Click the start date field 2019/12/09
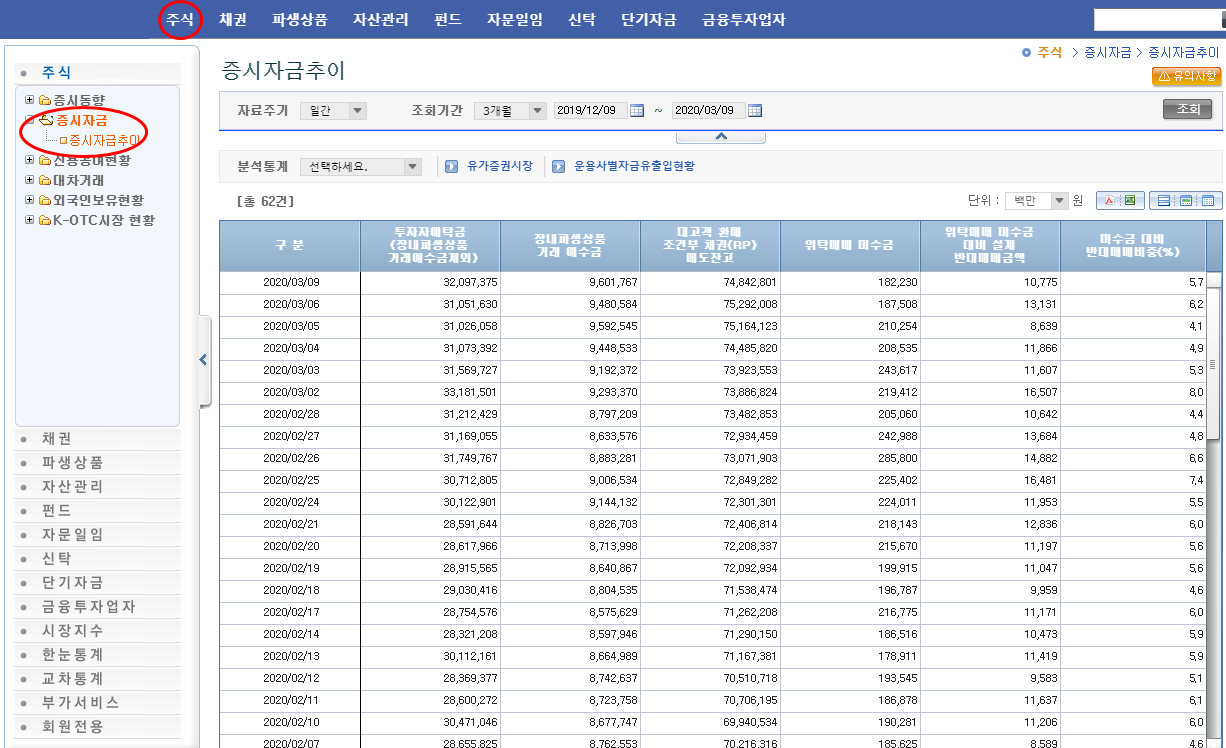The width and height of the screenshot is (1226, 748). pos(591,111)
